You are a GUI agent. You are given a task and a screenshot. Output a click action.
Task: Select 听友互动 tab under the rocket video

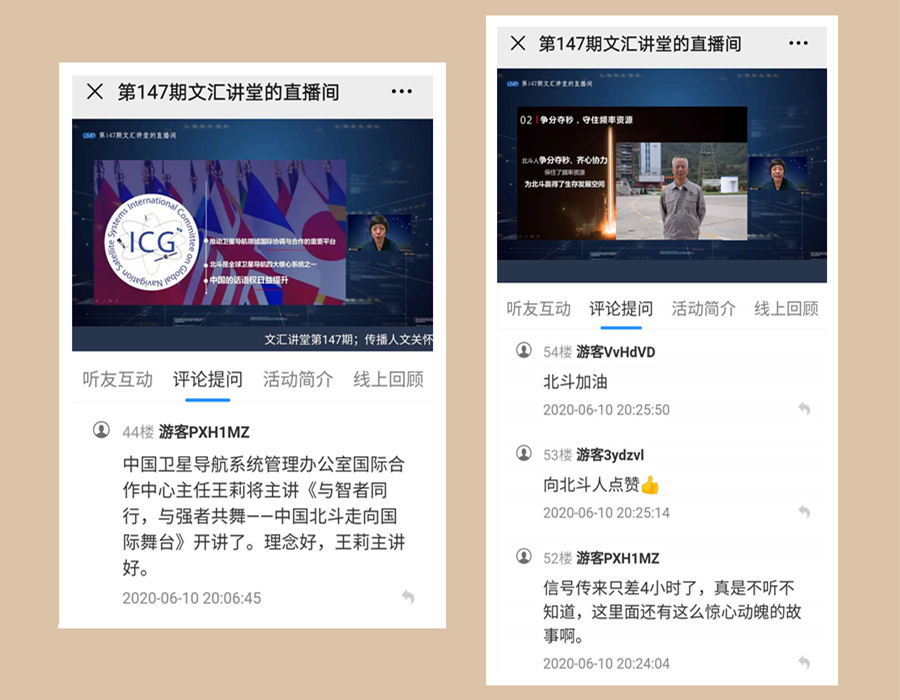539,308
